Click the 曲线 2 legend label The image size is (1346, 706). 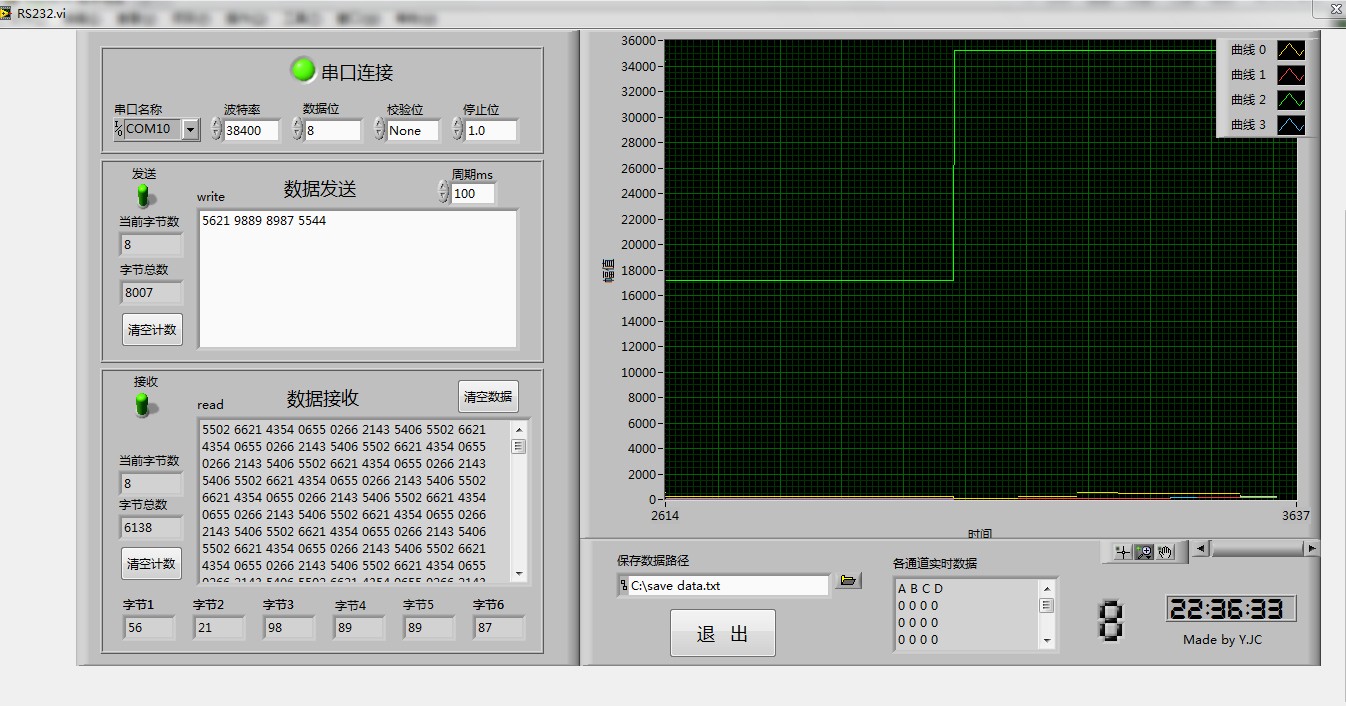(1248, 100)
